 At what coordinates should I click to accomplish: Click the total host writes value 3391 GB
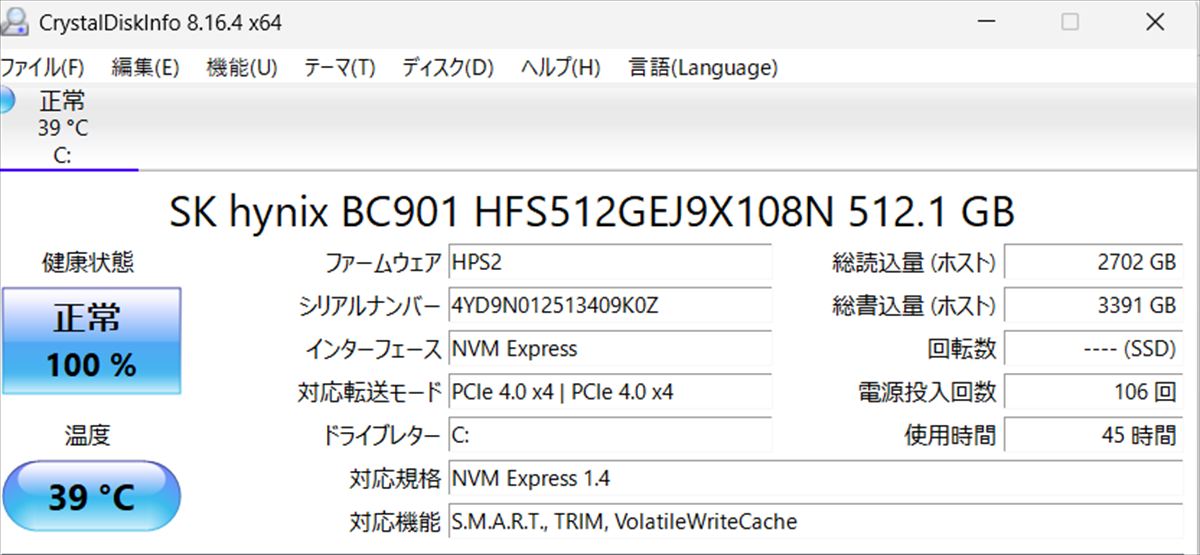(x=1092, y=306)
